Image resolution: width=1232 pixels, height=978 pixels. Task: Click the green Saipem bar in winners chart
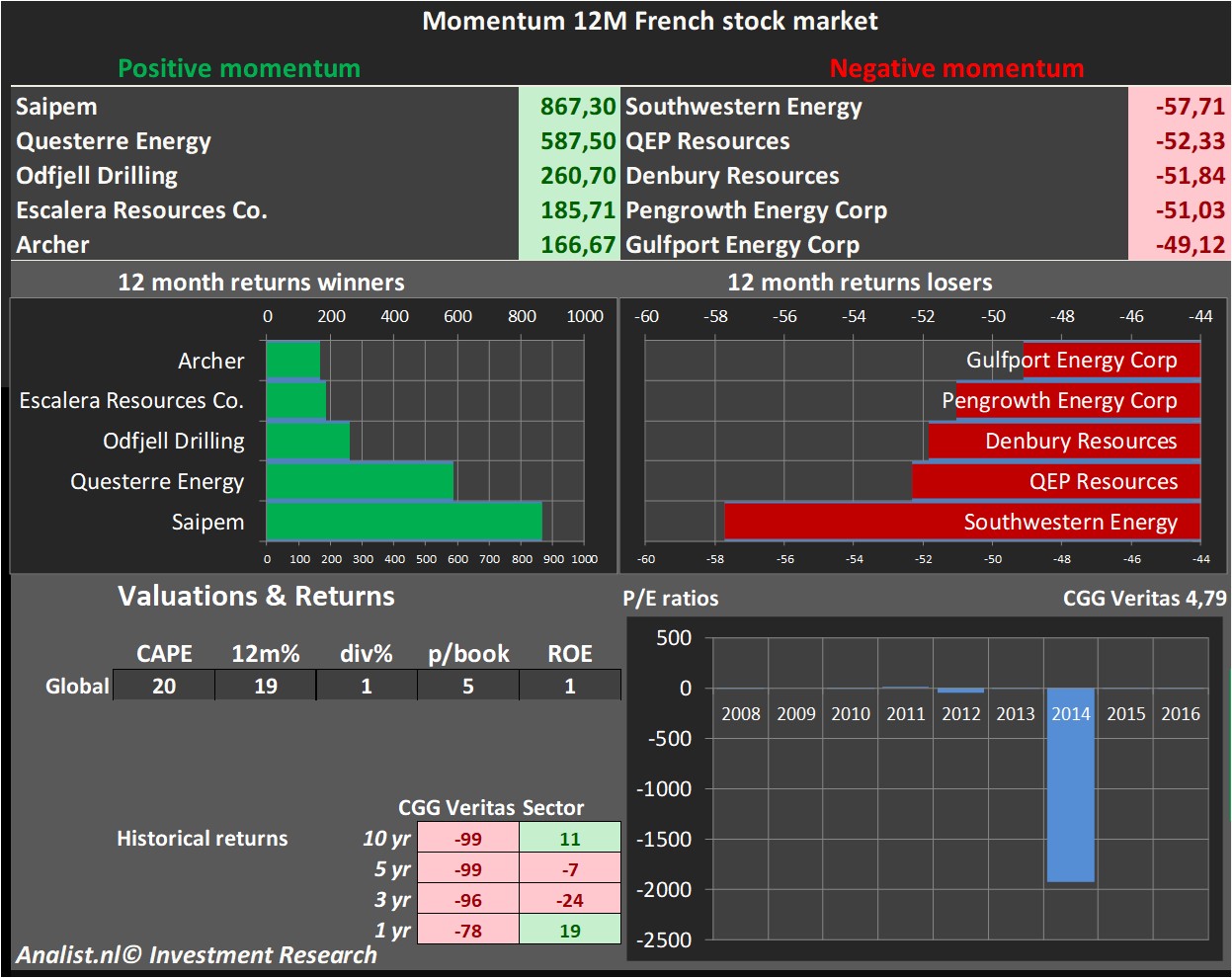[x=404, y=521]
